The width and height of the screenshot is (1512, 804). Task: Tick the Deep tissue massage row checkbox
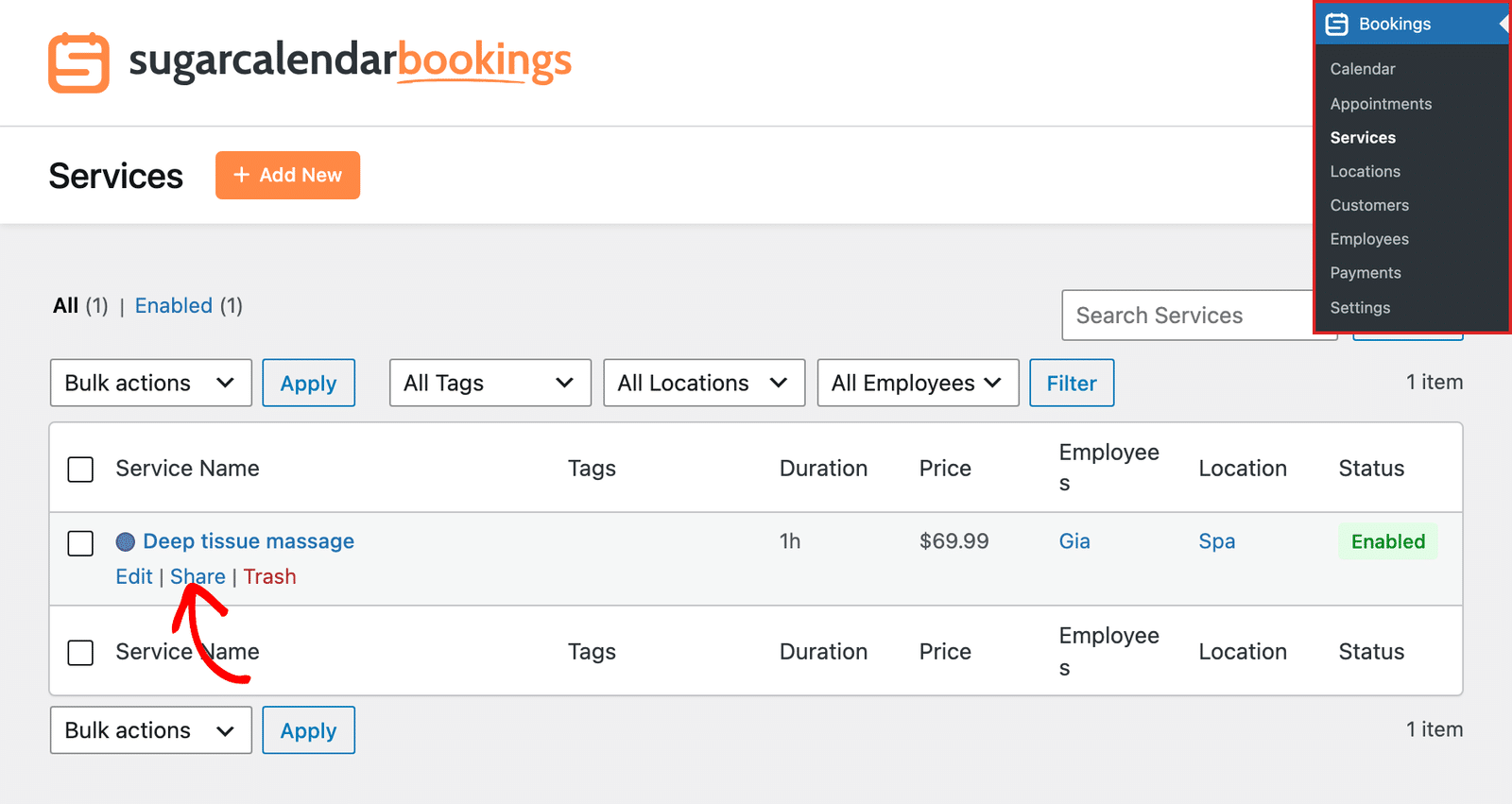point(80,543)
